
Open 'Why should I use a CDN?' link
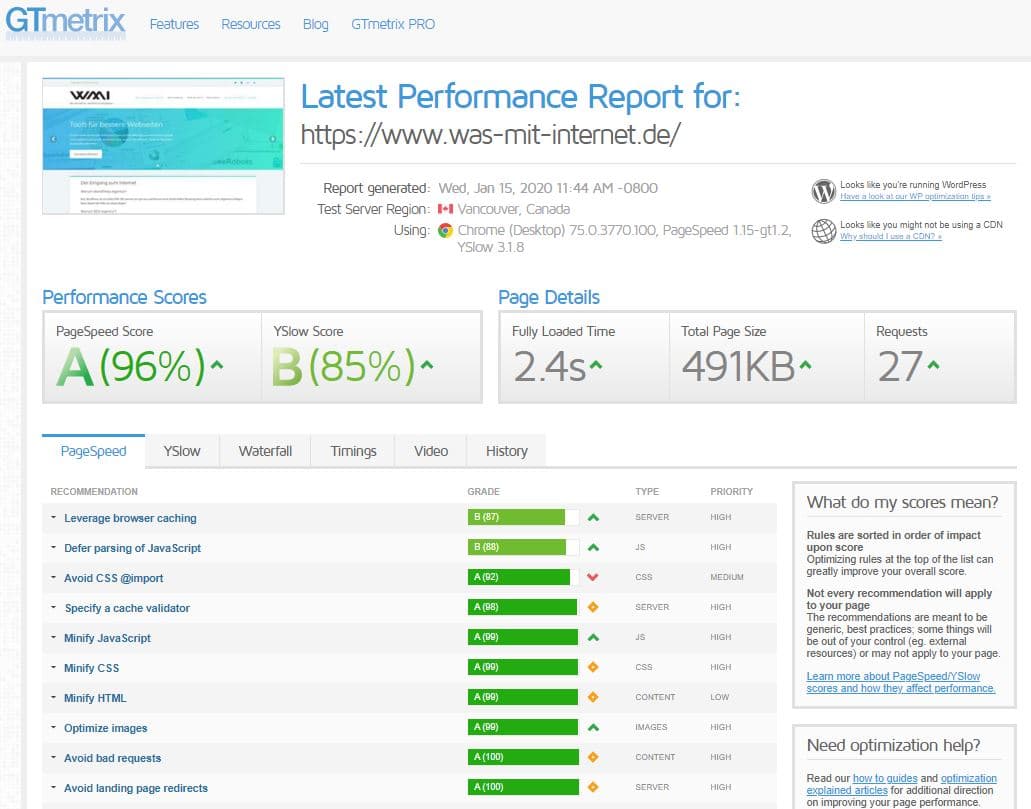890,236
